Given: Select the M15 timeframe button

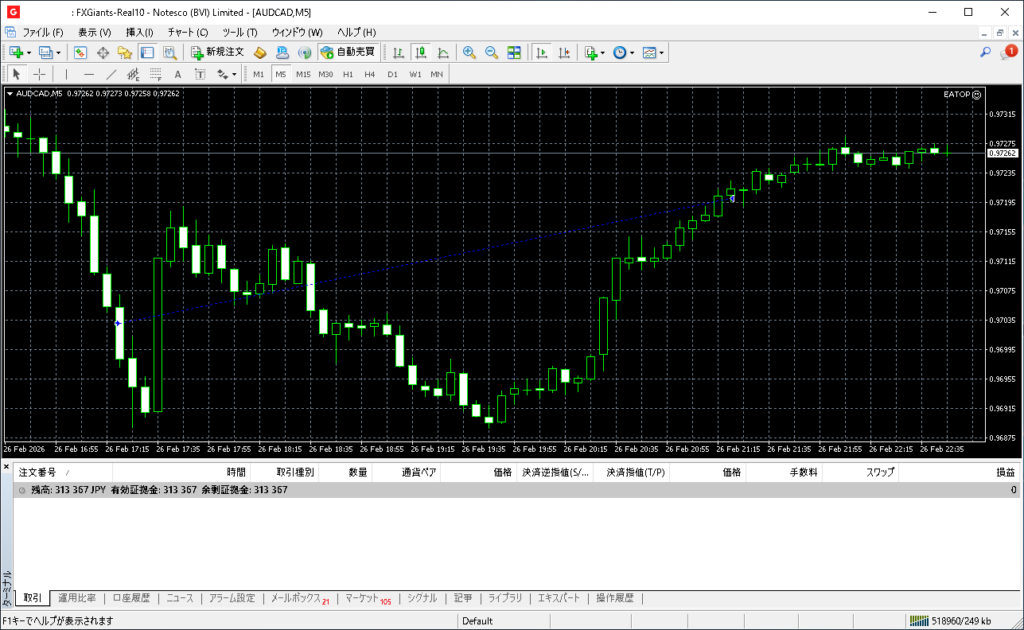Looking at the screenshot, I should 303,74.
